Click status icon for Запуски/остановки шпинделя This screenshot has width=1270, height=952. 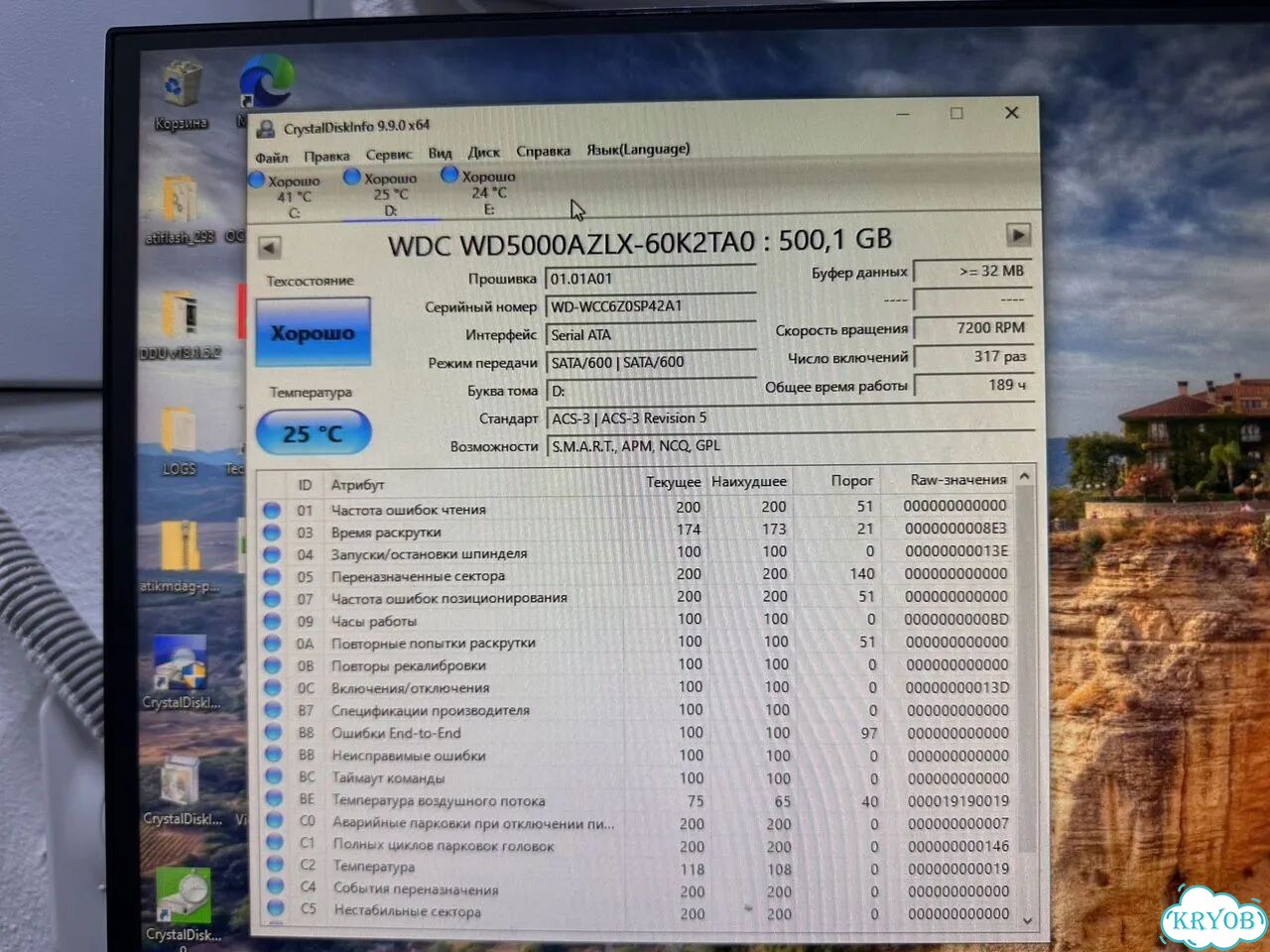272,554
